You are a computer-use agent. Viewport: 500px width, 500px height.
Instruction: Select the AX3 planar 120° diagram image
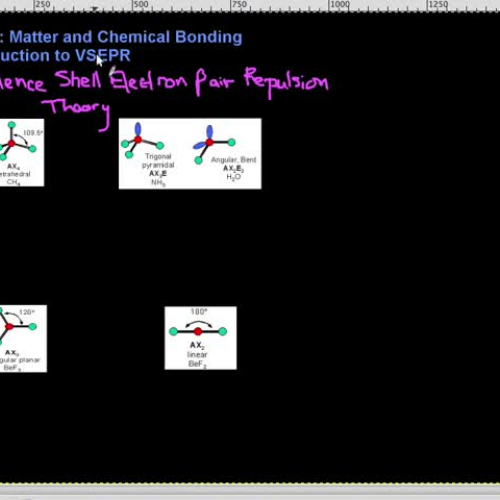[x=23, y=338]
